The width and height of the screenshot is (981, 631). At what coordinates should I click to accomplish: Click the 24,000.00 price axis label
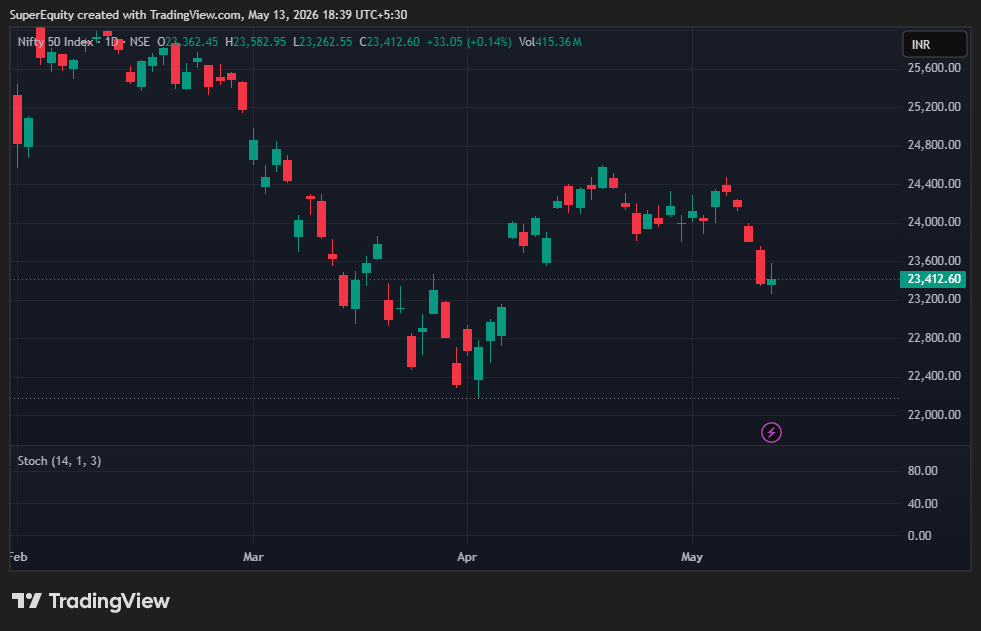(x=934, y=222)
